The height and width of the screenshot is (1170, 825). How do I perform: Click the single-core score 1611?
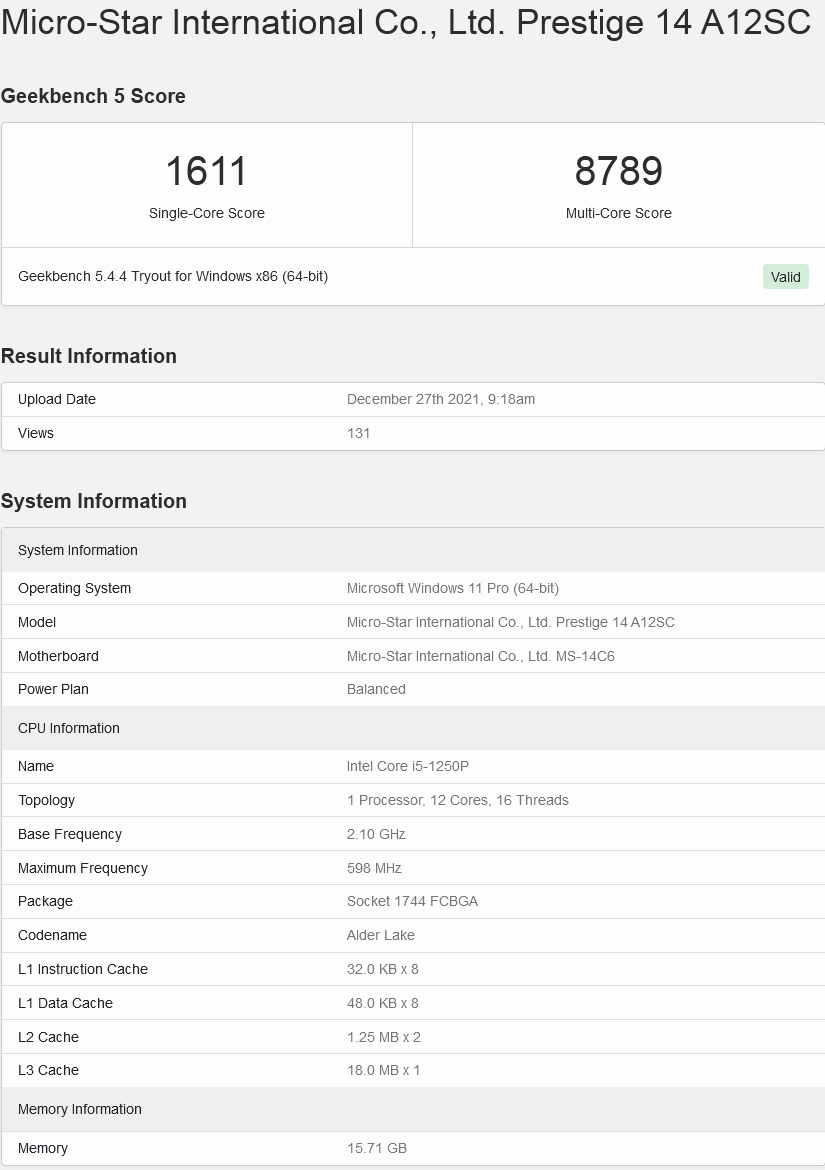point(206,171)
